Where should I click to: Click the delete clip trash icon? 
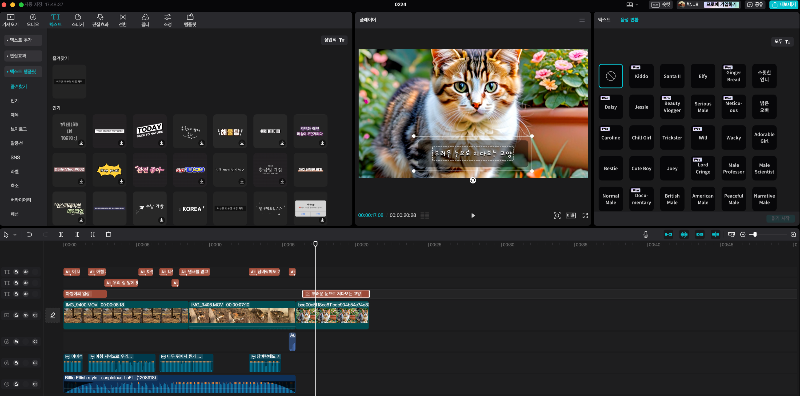108,235
